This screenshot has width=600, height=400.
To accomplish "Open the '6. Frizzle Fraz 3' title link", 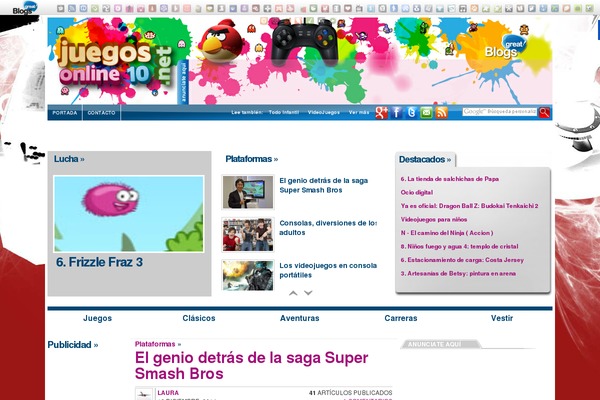I will [99, 262].
